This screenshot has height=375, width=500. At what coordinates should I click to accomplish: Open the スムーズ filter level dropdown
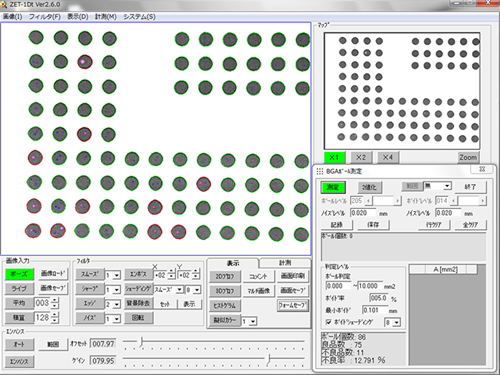(x=117, y=275)
